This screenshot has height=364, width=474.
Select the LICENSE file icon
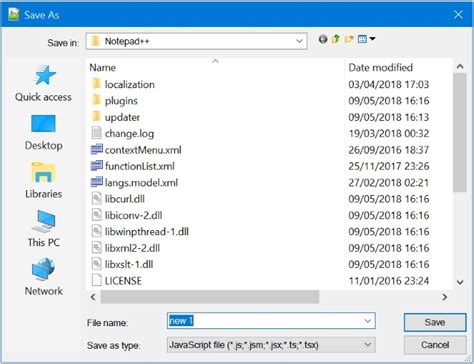tap(96, 280)
